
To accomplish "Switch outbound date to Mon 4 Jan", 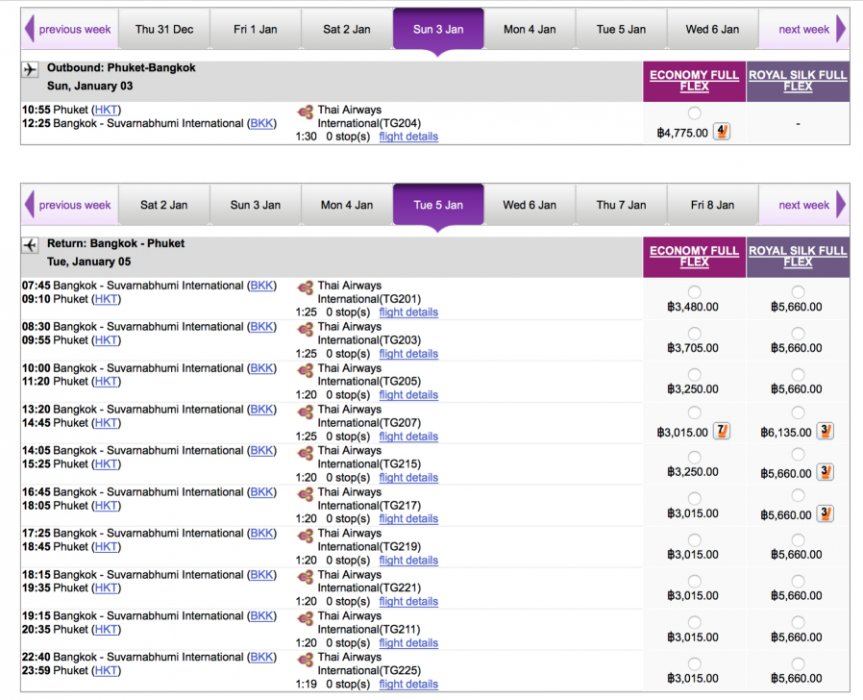I will [529, 29].
